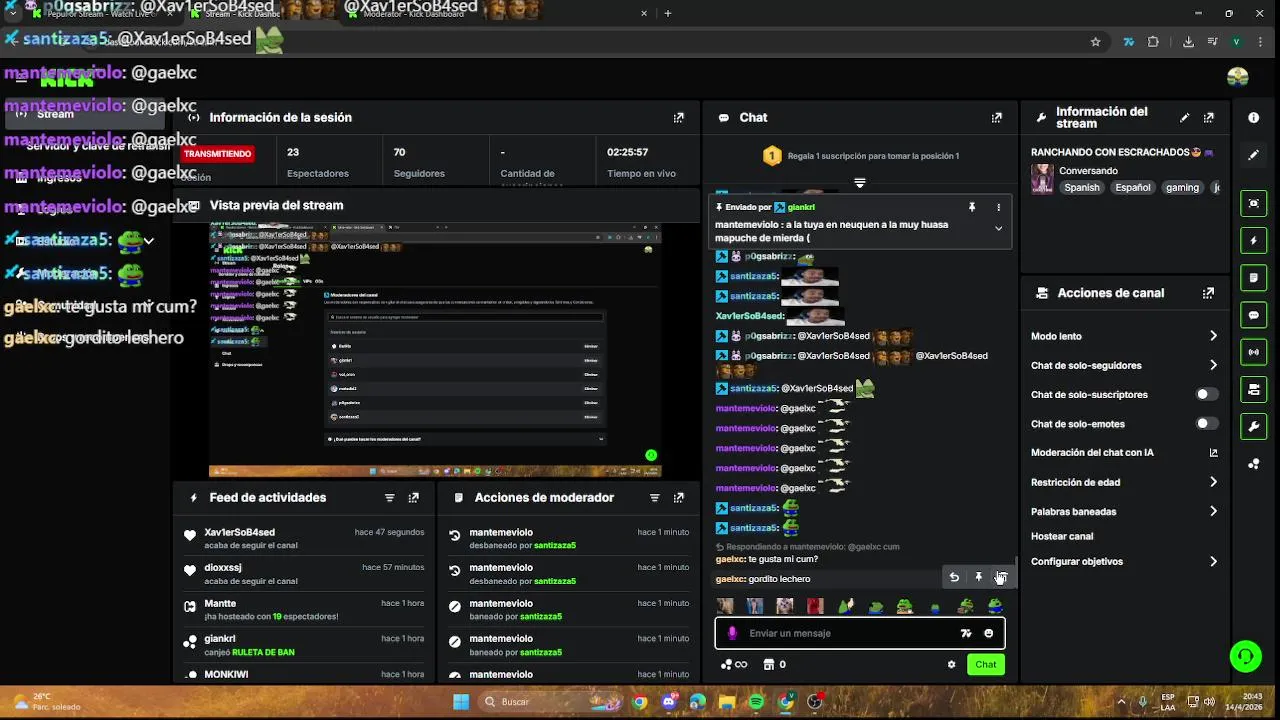Image resolution: width=1280 pixels, height=720 pixels.
Task: Expand the pinned message with its chevron
Action: coord(998,228)
